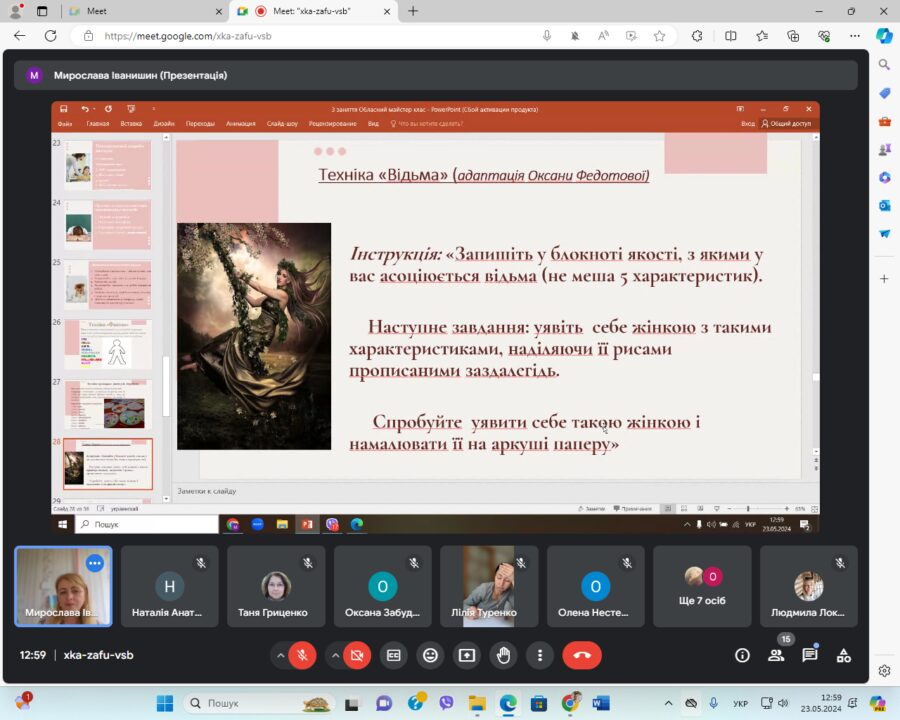Open the Windows Start menu
This screenshot has height=720, width=900.
[x=165, y=703]
